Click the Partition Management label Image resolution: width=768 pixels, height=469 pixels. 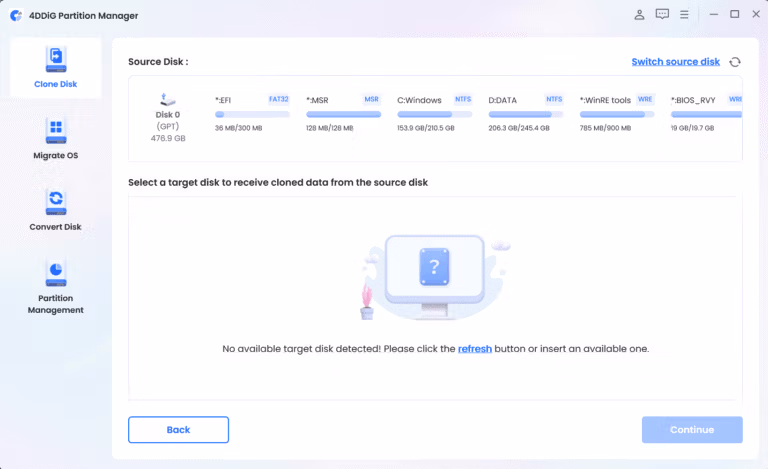(55, 304)
